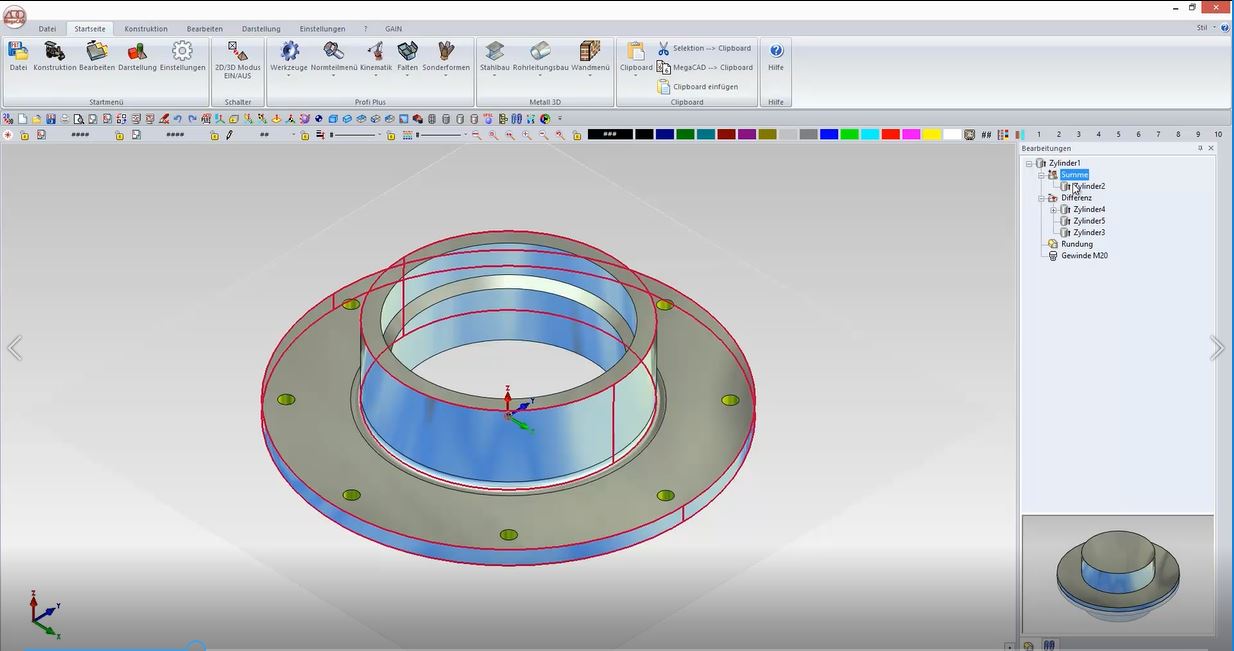Select Zylinder3 in the tree
This screenshot has height=651, width=1234.
click(x=1089, y=233)
